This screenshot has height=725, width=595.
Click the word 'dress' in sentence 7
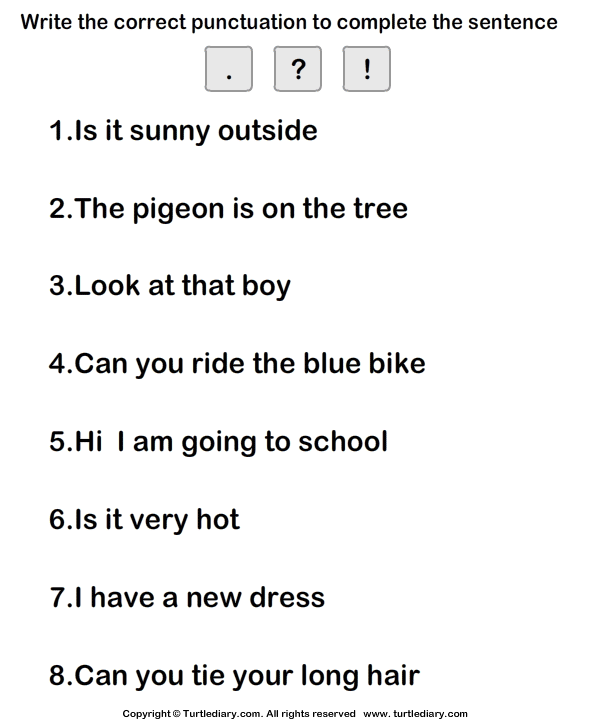(x=287, y=597)
